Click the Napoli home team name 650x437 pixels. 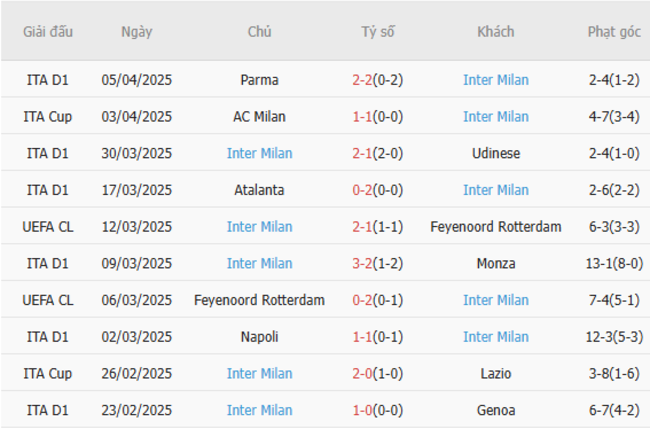[260, 337]
